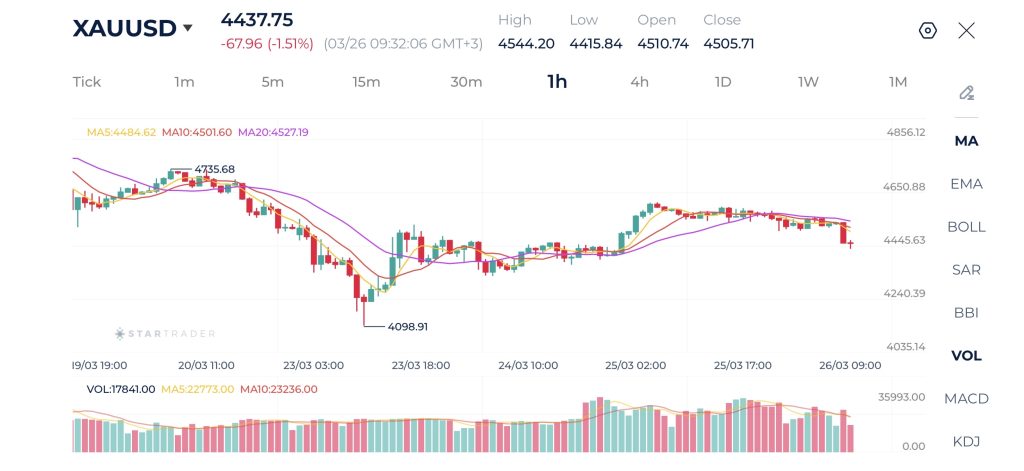This screenshot has height=471, width=1024.
Task: Open chart settings hexagon icon
Action: (x=927, y=30)
